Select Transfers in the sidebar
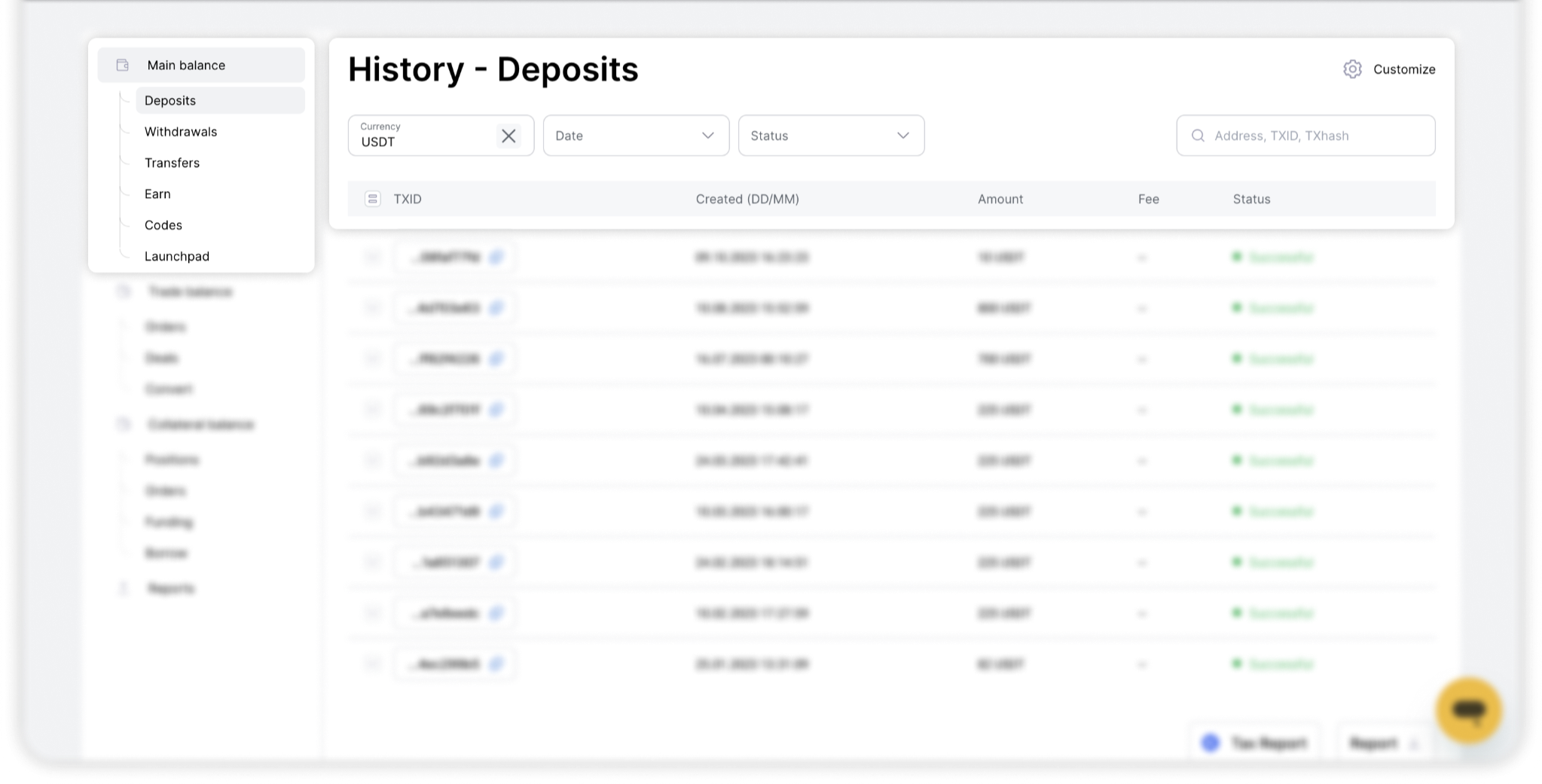 (173, 163)
